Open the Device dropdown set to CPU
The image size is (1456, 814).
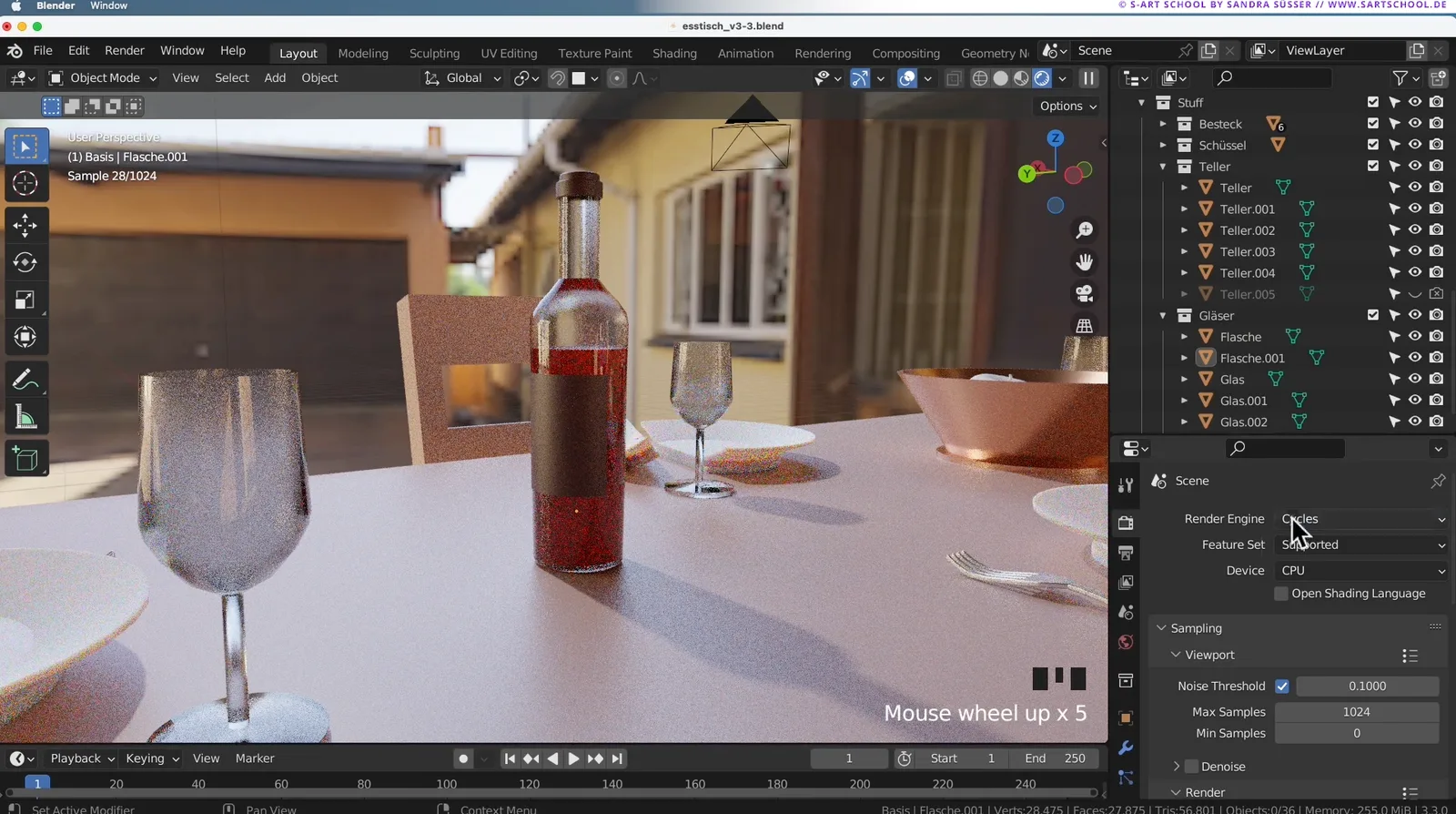click(1362, 571)
